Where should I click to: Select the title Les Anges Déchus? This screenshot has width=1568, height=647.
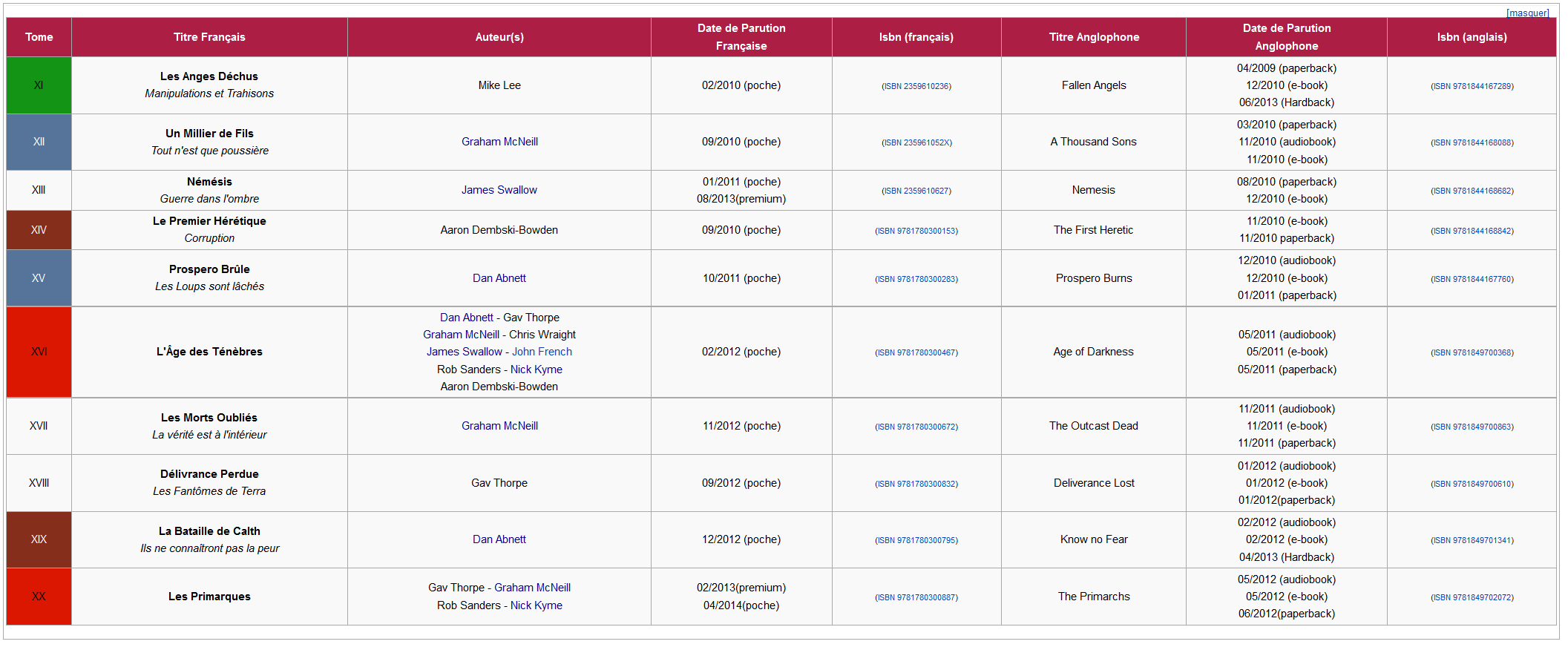tap(209, 76)
